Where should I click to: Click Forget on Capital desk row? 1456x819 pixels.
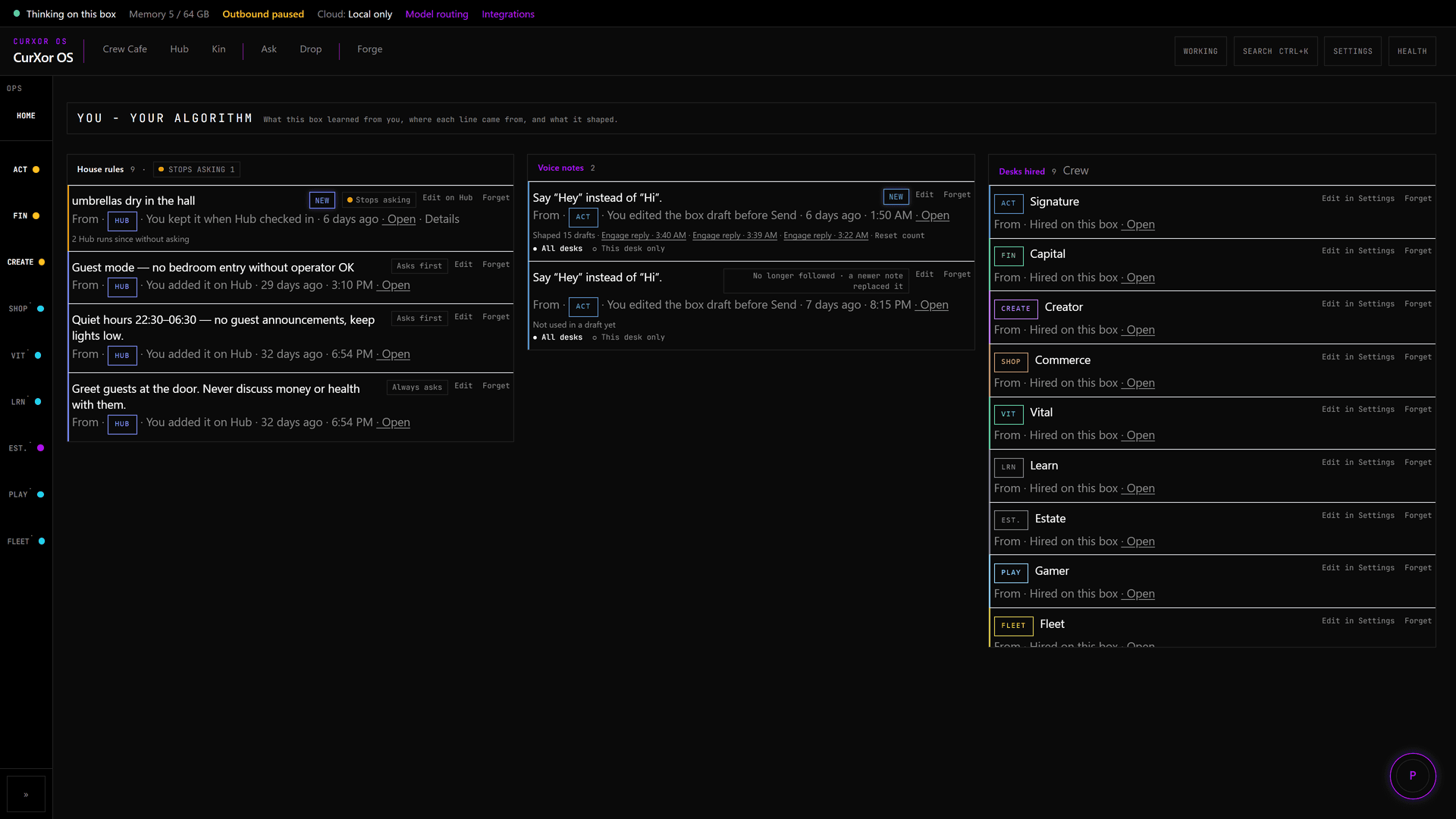(x=1417, y=251)
